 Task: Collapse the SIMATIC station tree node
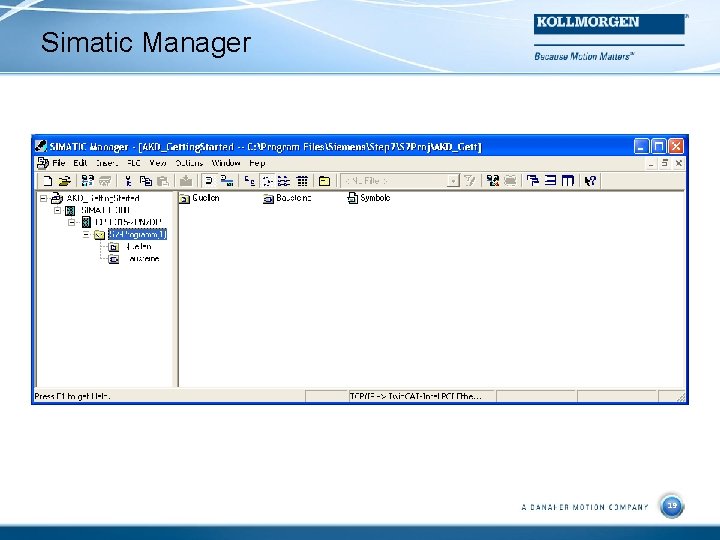point(57,210)
